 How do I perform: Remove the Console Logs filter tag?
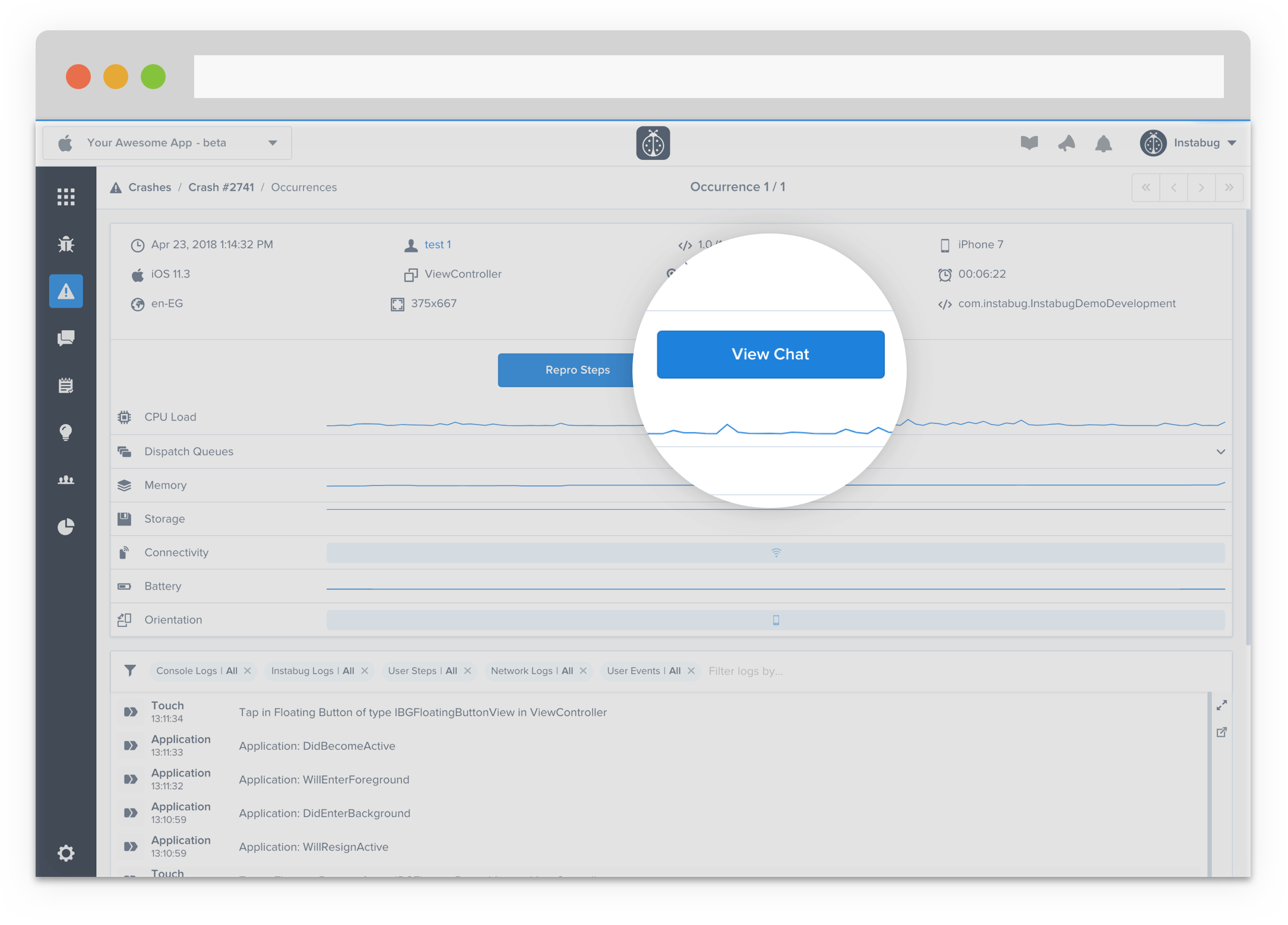click(x=248, y=671)
